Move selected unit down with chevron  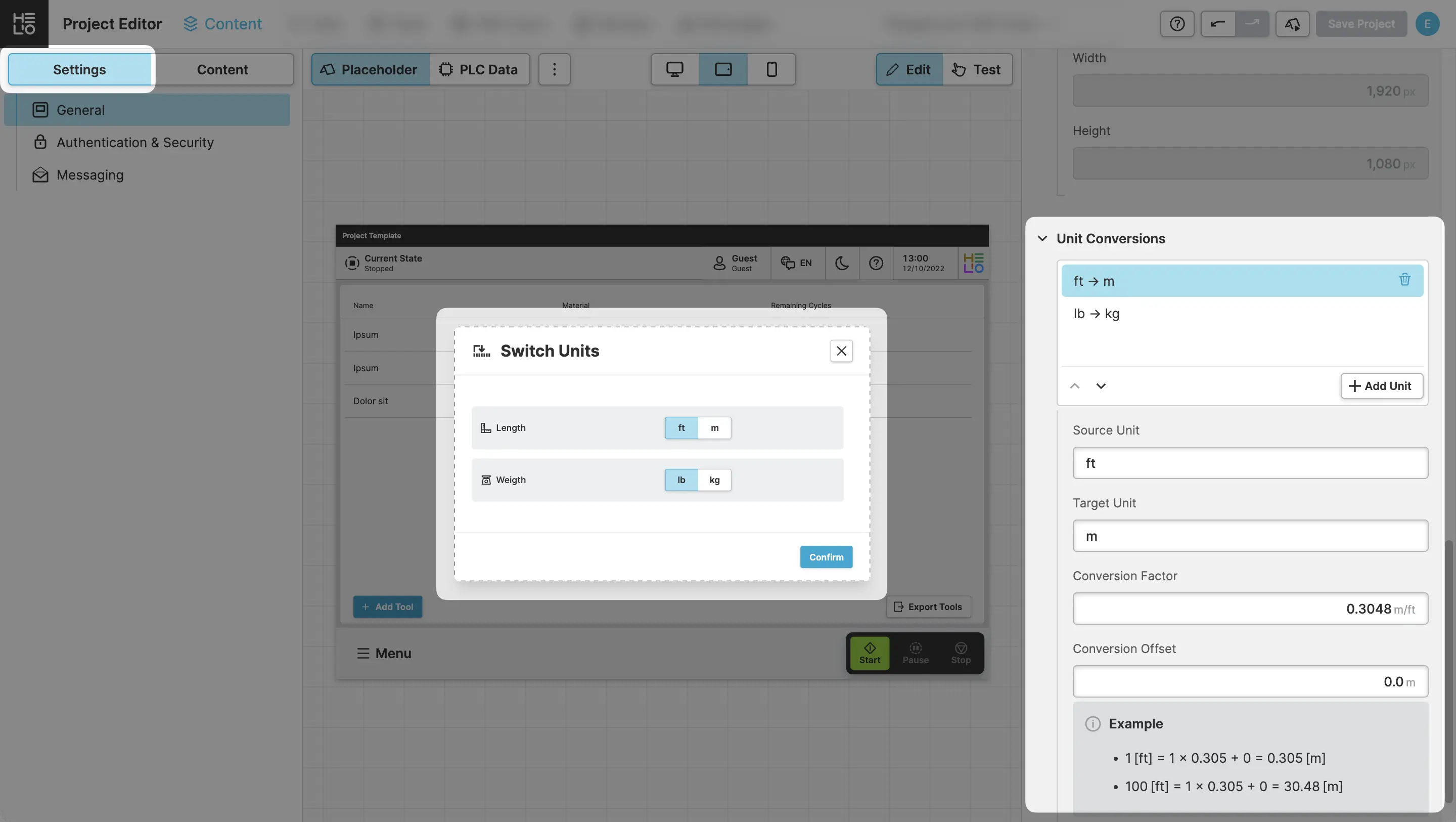[x=1101, y=386]
